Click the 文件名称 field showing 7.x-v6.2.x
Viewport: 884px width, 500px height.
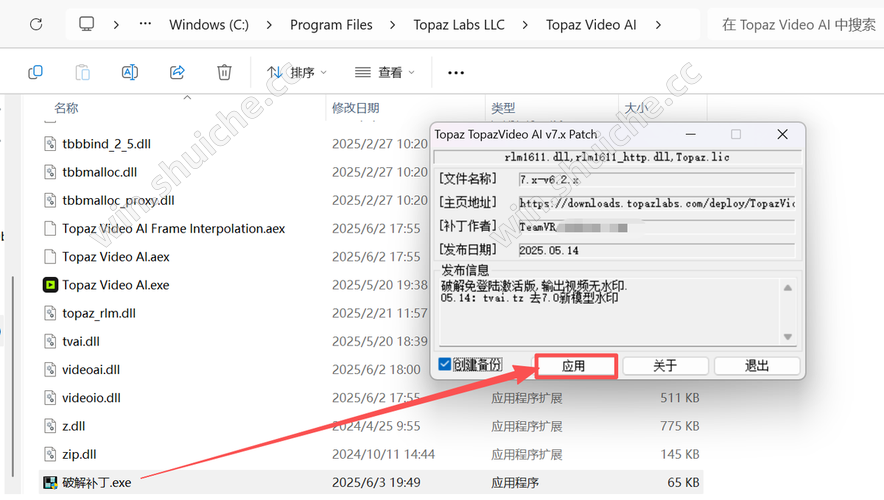[657, 180]
